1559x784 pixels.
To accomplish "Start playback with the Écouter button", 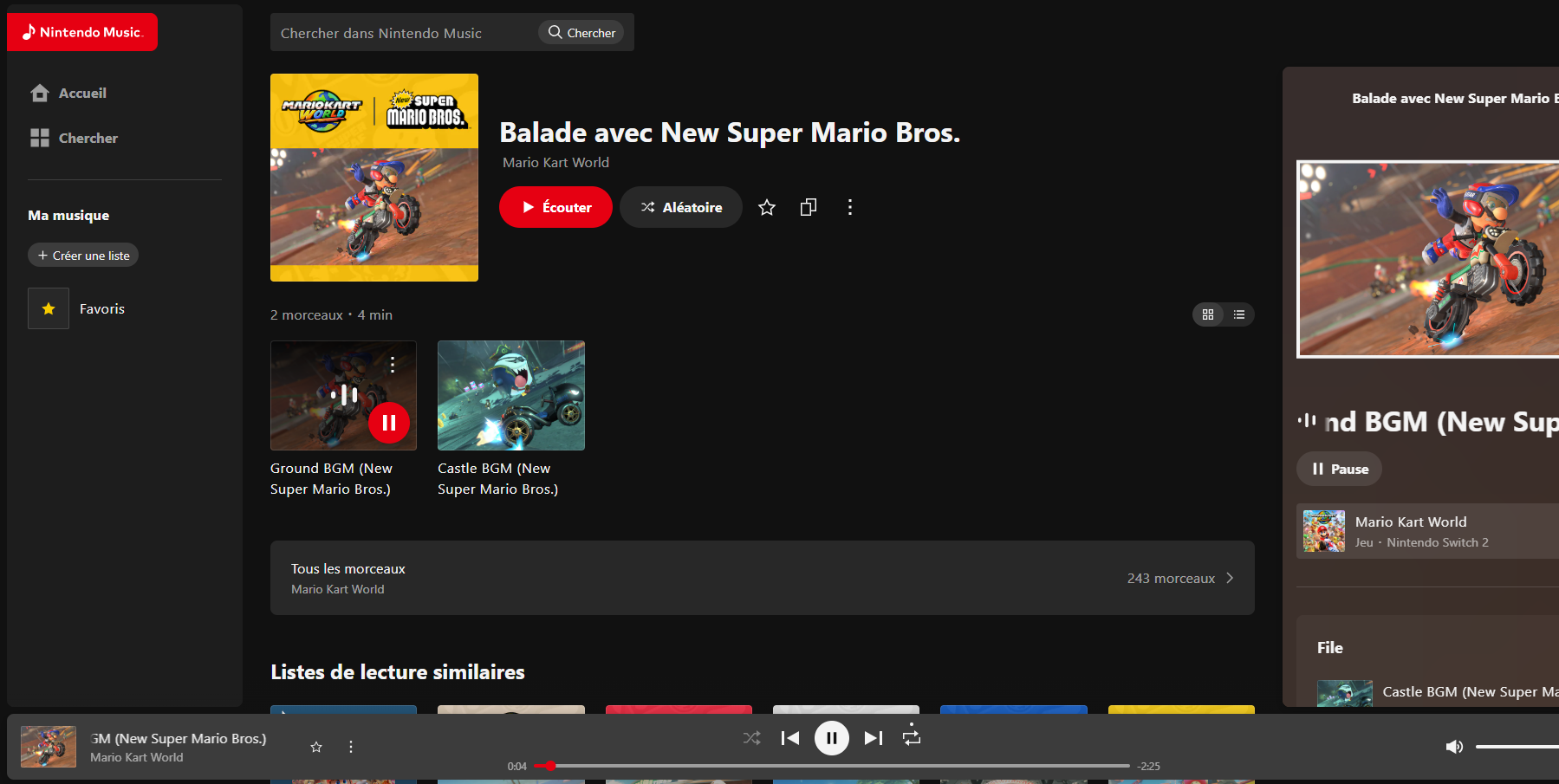I will point(555,207).
